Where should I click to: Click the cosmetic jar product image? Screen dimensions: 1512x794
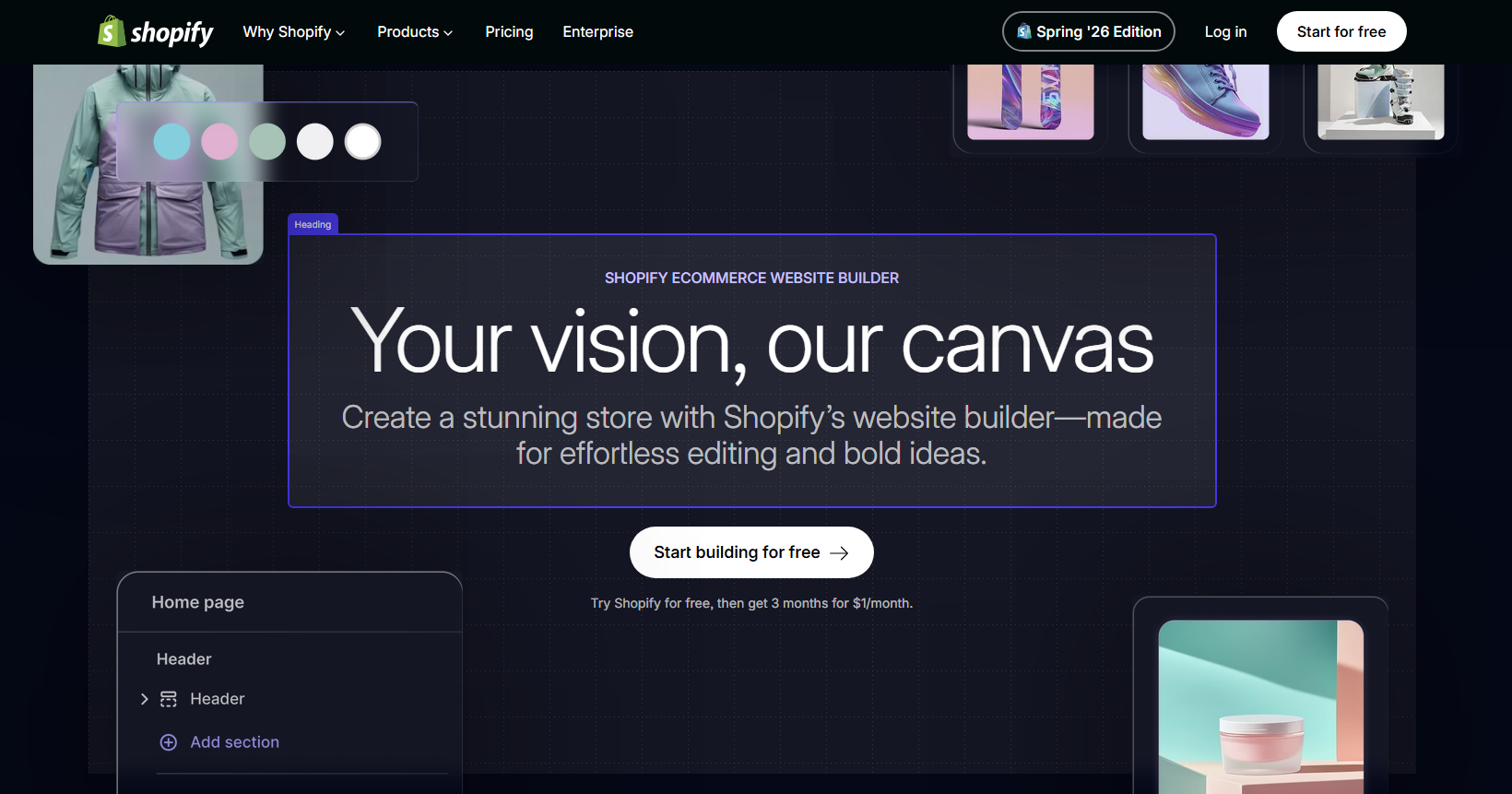click(1261, 706)
